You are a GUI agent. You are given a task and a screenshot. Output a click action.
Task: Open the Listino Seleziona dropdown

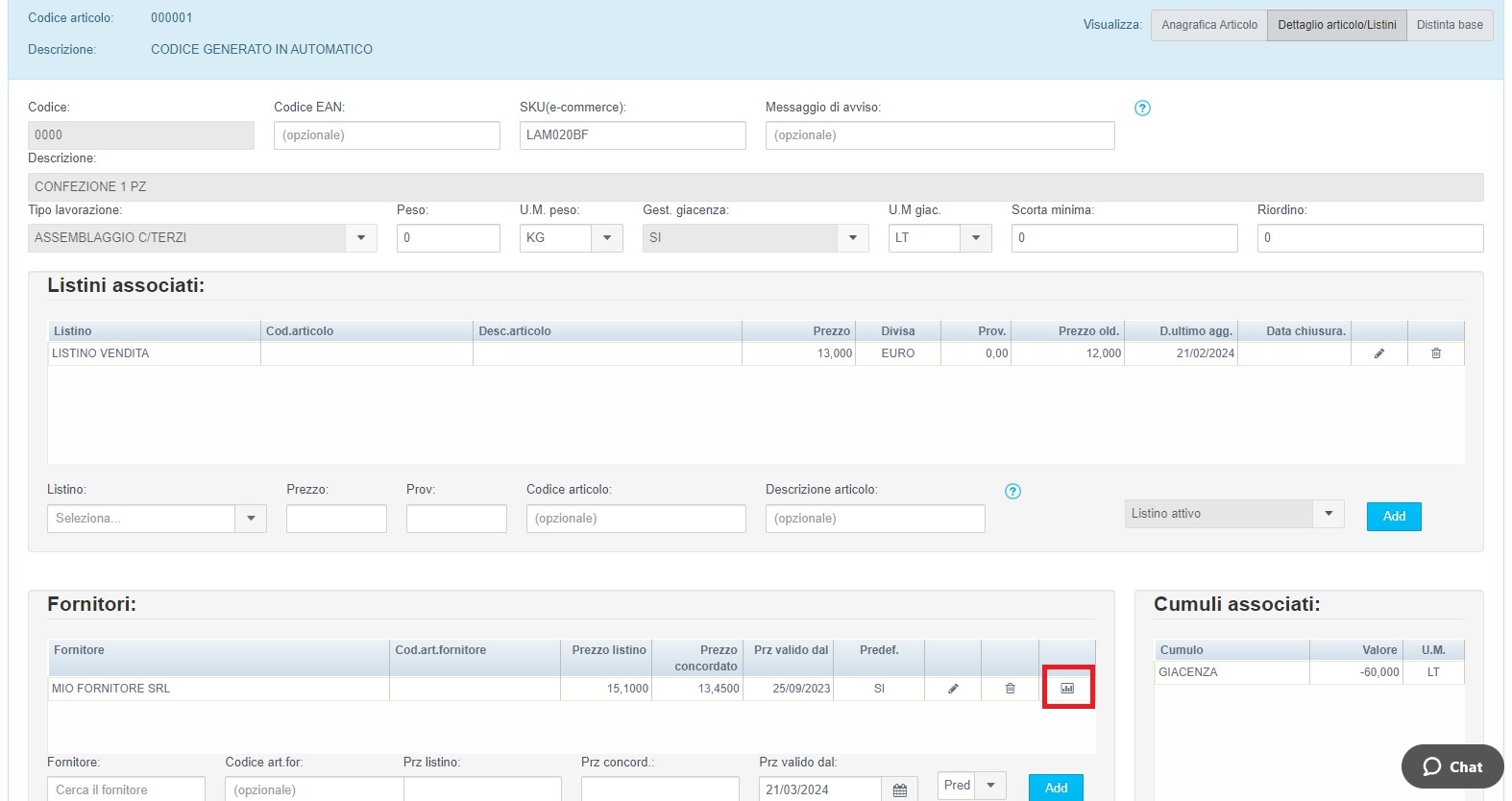tap(251, 519)
